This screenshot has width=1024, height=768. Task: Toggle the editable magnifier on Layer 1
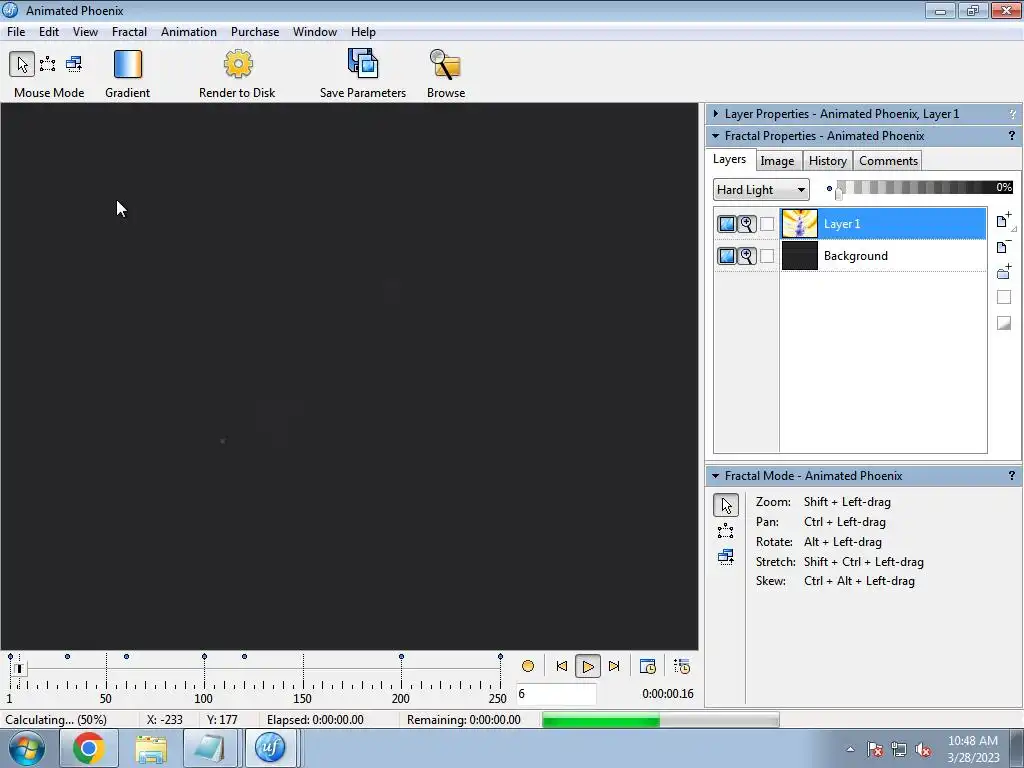coord(746,224)
